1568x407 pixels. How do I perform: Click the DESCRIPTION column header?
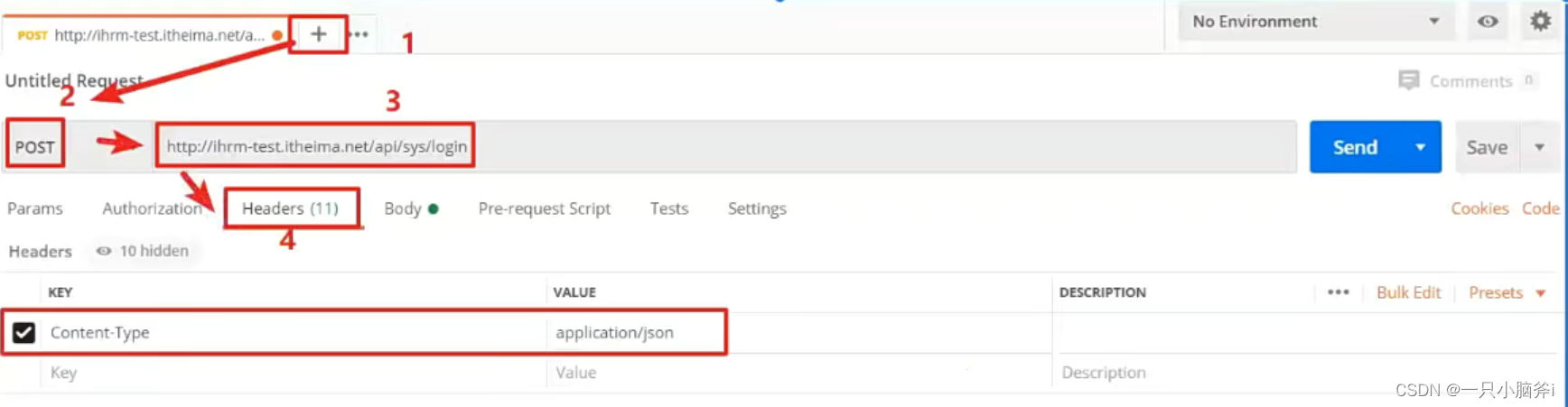1102,292
